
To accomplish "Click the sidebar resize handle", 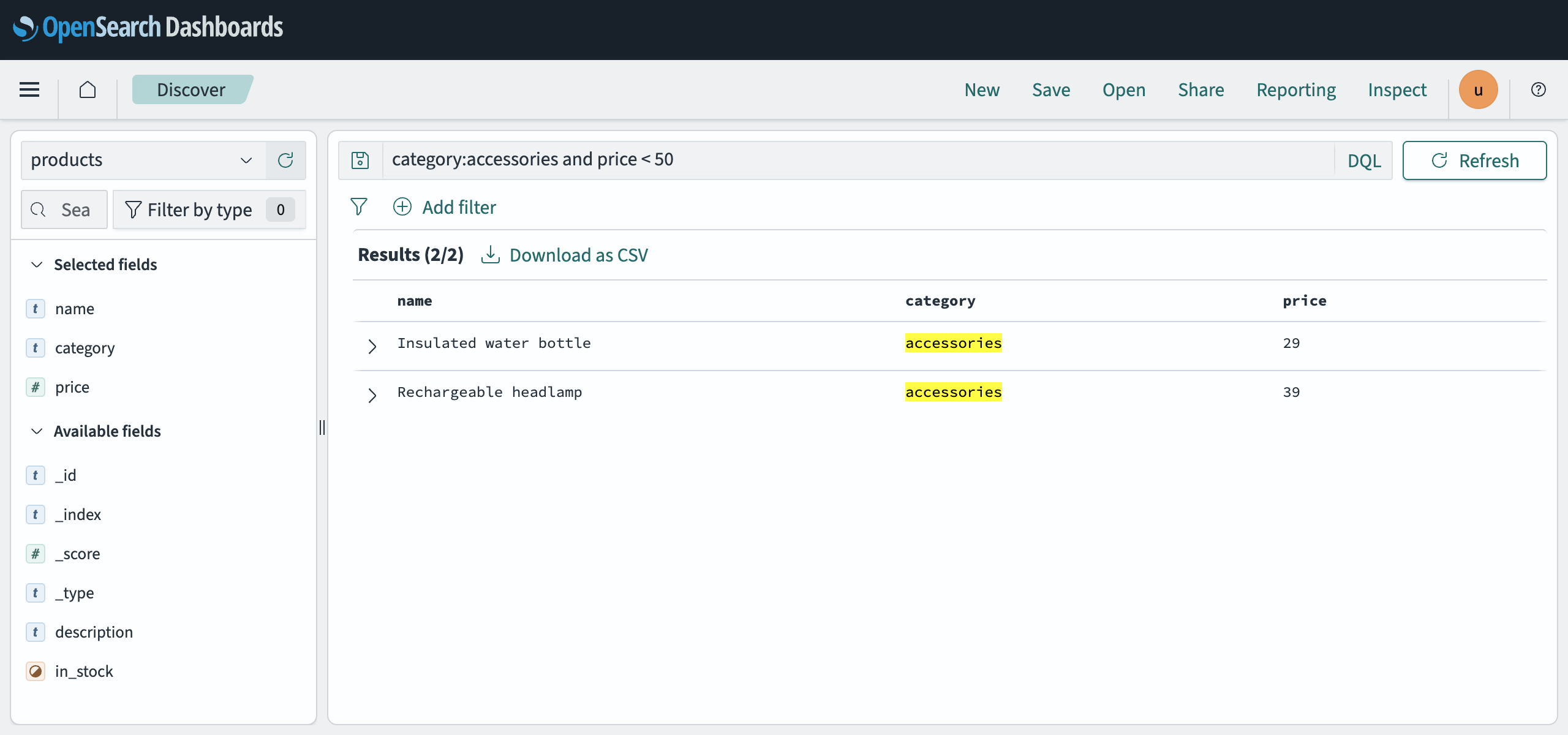I will [x=322, y=428].
